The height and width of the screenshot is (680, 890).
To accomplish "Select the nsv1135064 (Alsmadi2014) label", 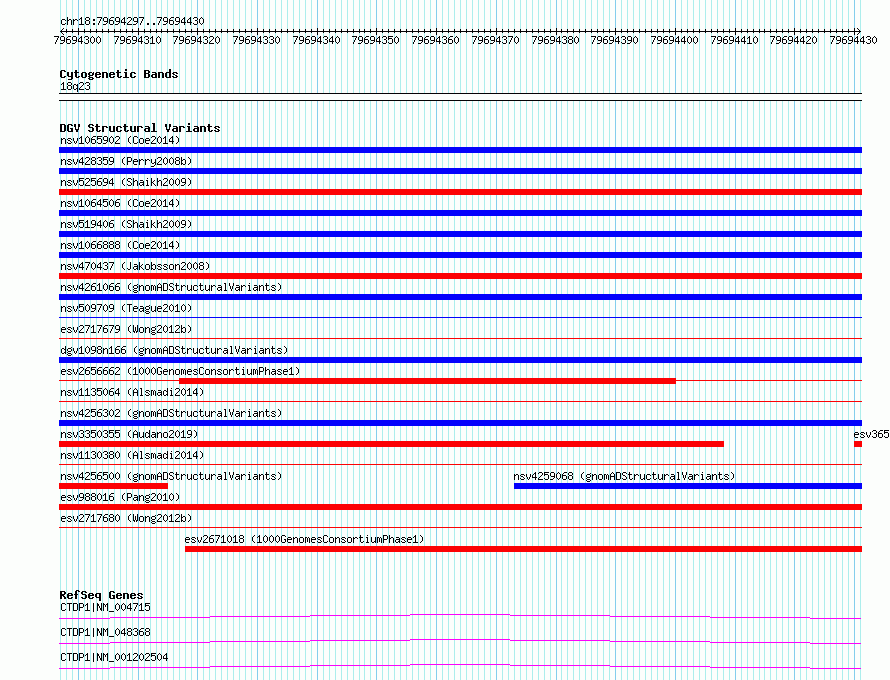I will point(132,392).
